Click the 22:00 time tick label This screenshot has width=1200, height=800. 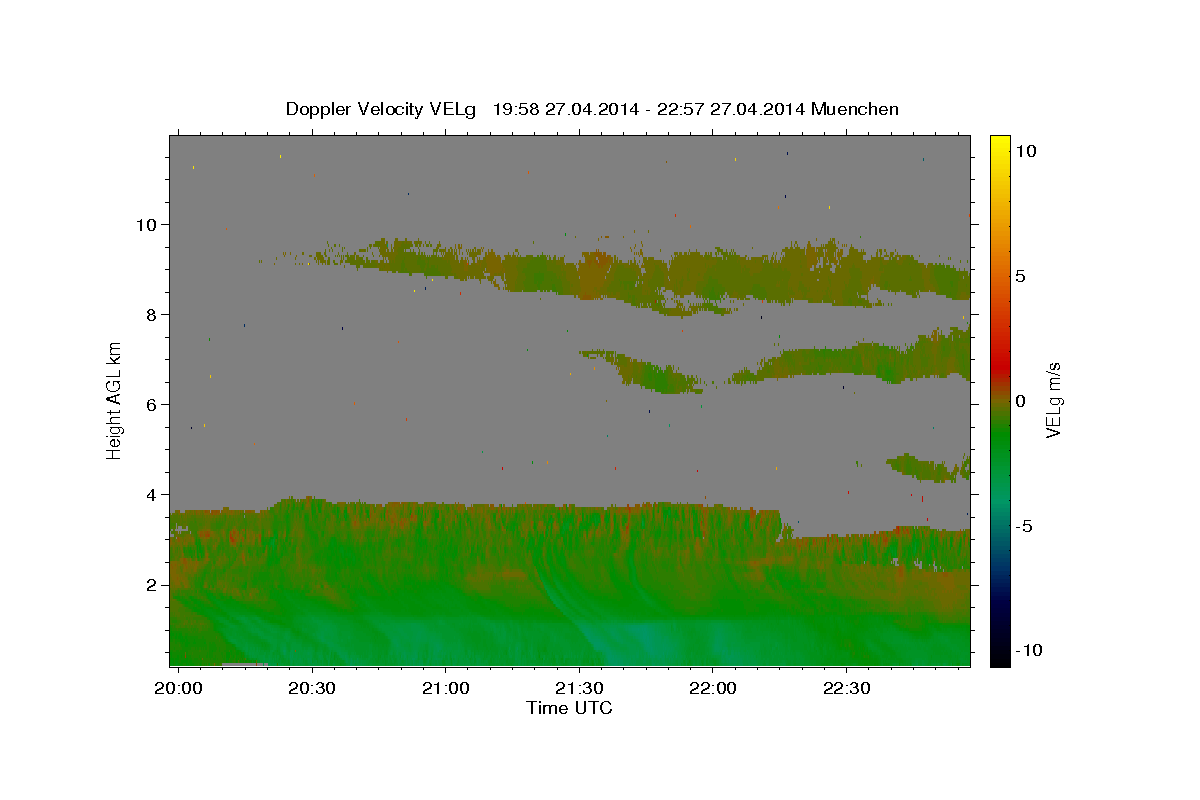point(712,690)
